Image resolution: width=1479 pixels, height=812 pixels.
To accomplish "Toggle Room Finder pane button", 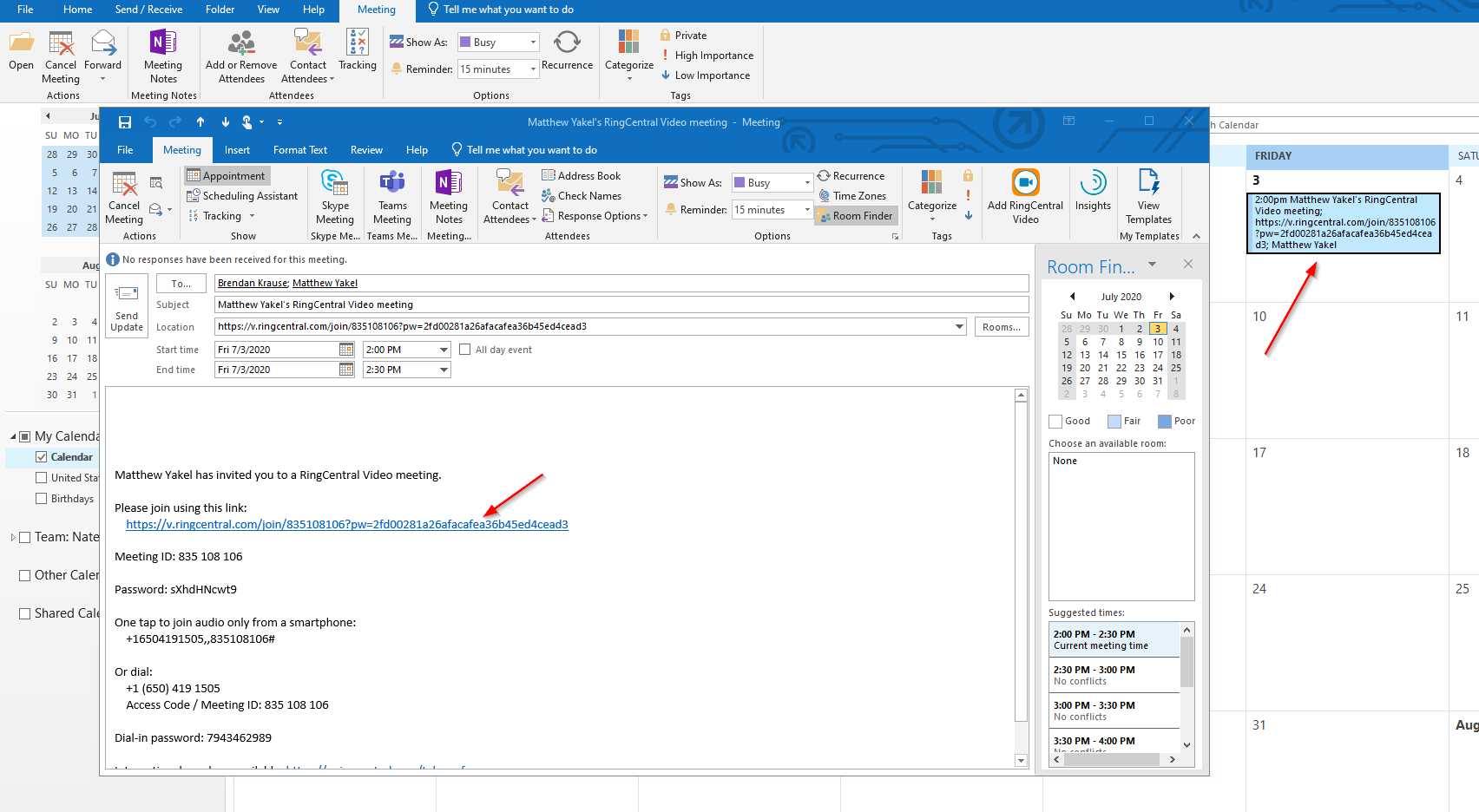I will tap(855, 216).
